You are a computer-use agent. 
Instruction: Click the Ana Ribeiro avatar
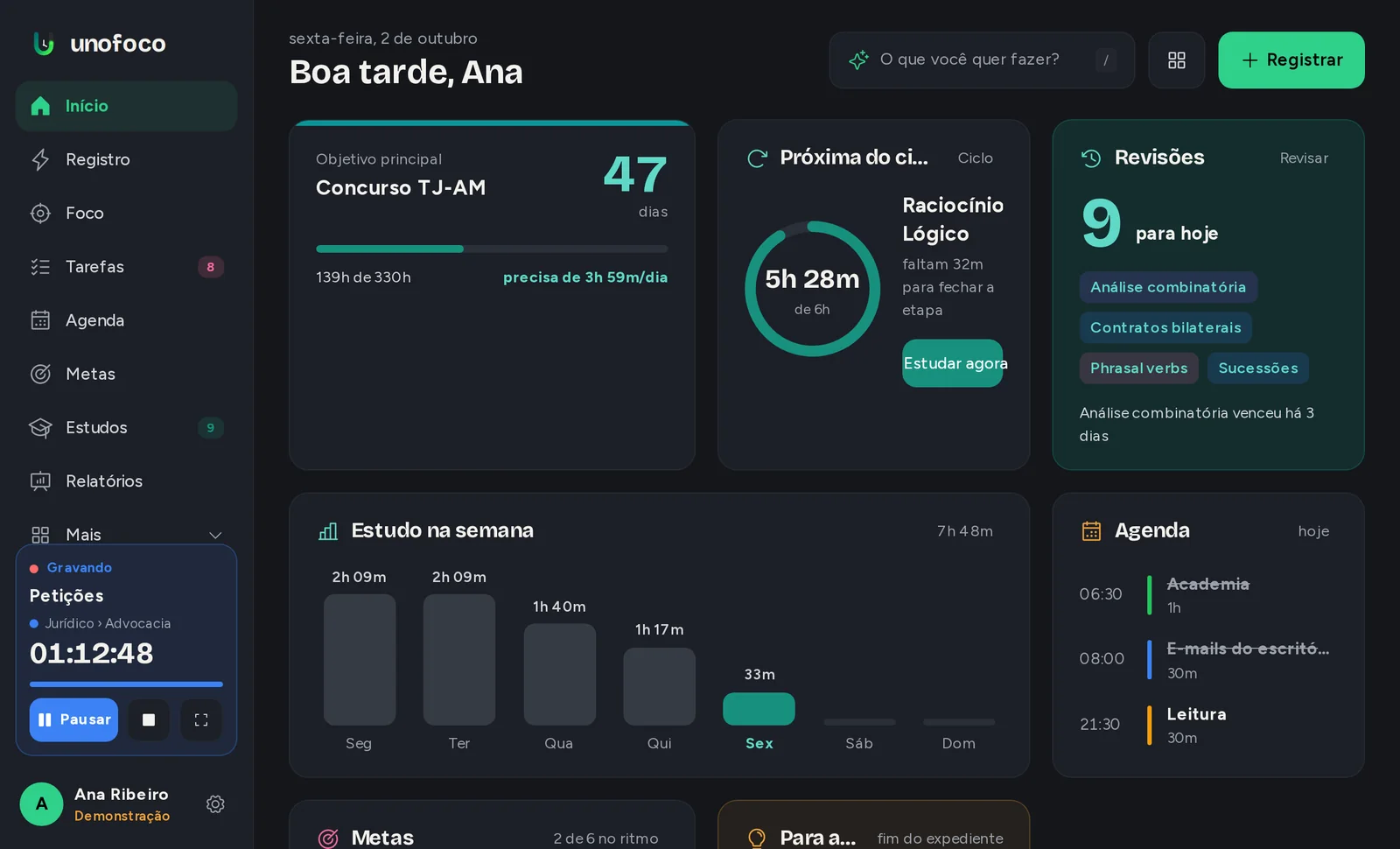pos(41,804)
